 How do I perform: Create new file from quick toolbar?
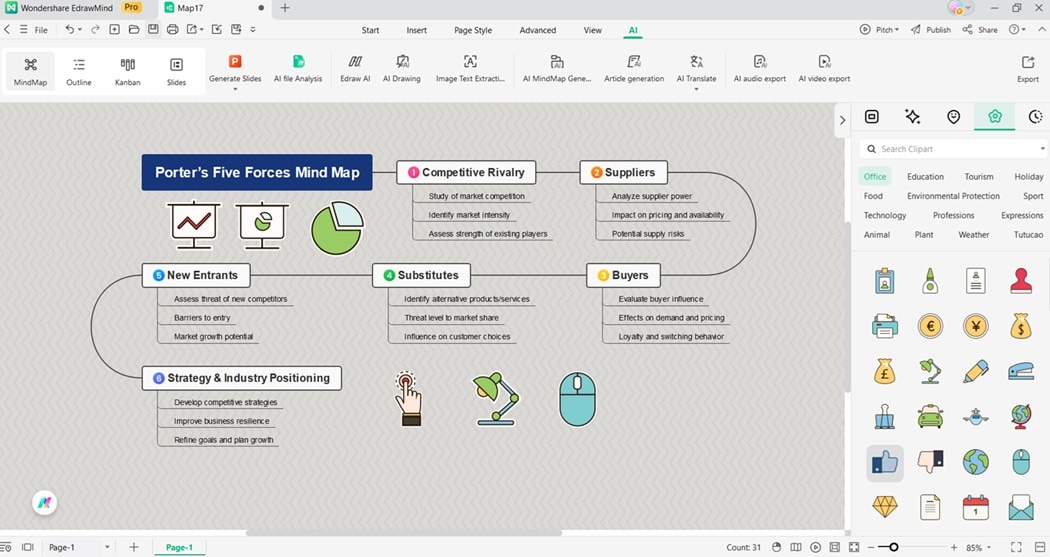pos(115,29)
